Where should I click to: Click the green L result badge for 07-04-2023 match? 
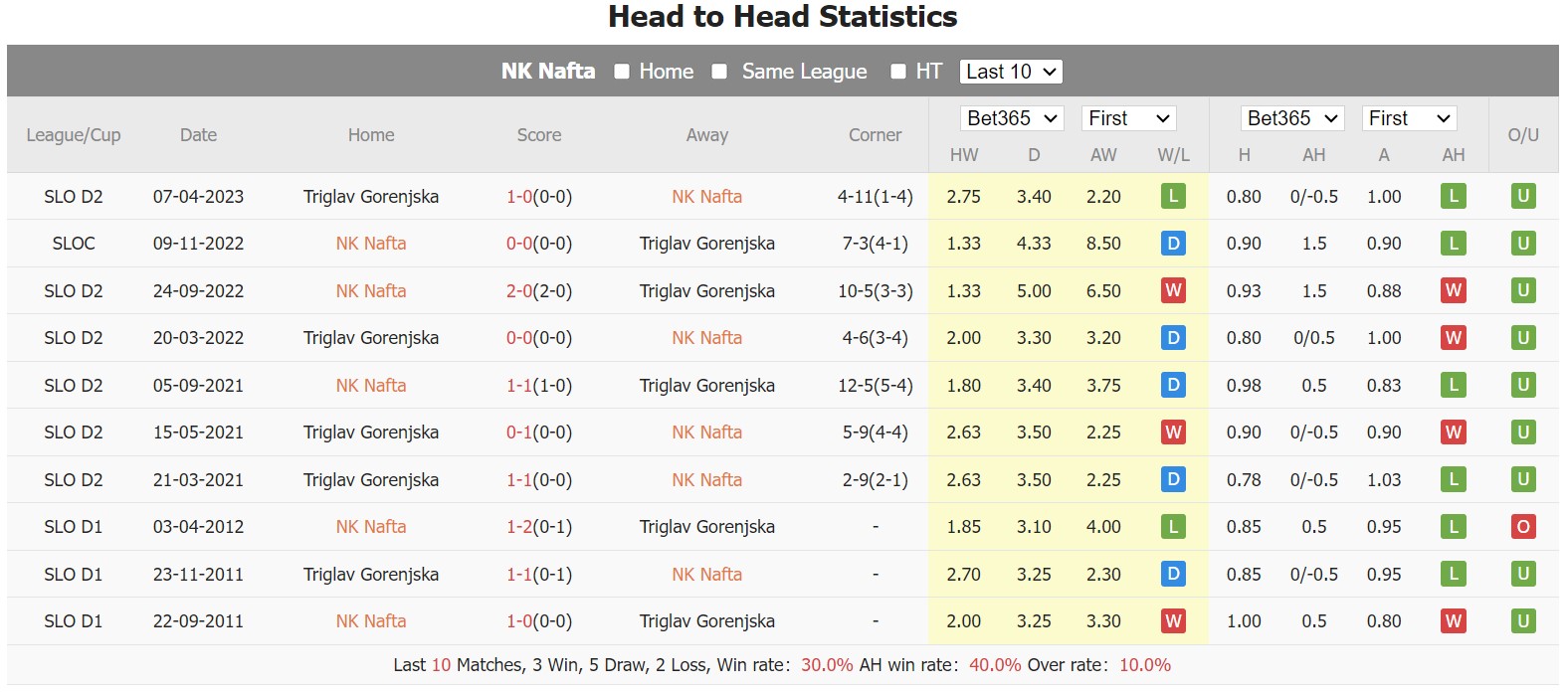1173,197
